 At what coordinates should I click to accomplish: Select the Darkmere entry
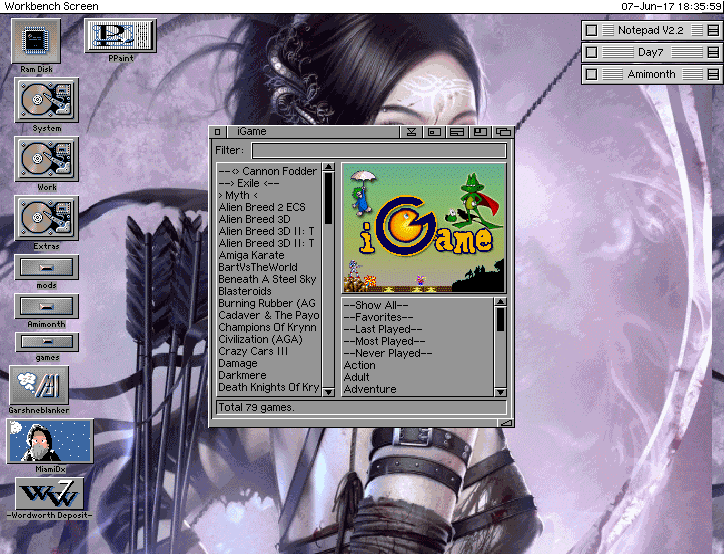(269, 375)
